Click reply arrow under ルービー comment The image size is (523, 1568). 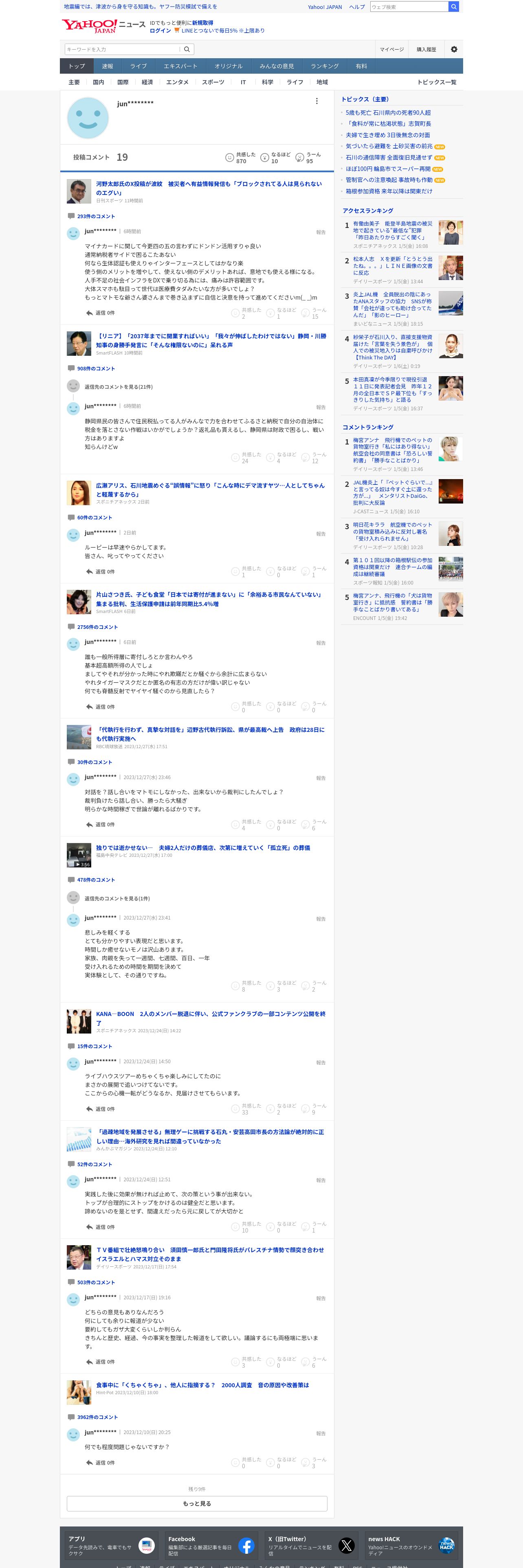[x=90, y=572]
